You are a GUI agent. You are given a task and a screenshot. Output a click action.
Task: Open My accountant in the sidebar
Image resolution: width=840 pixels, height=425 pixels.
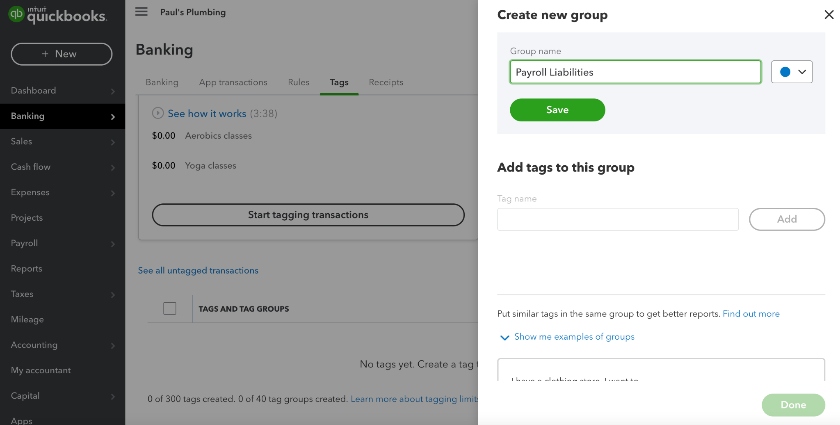coord(41,370)
